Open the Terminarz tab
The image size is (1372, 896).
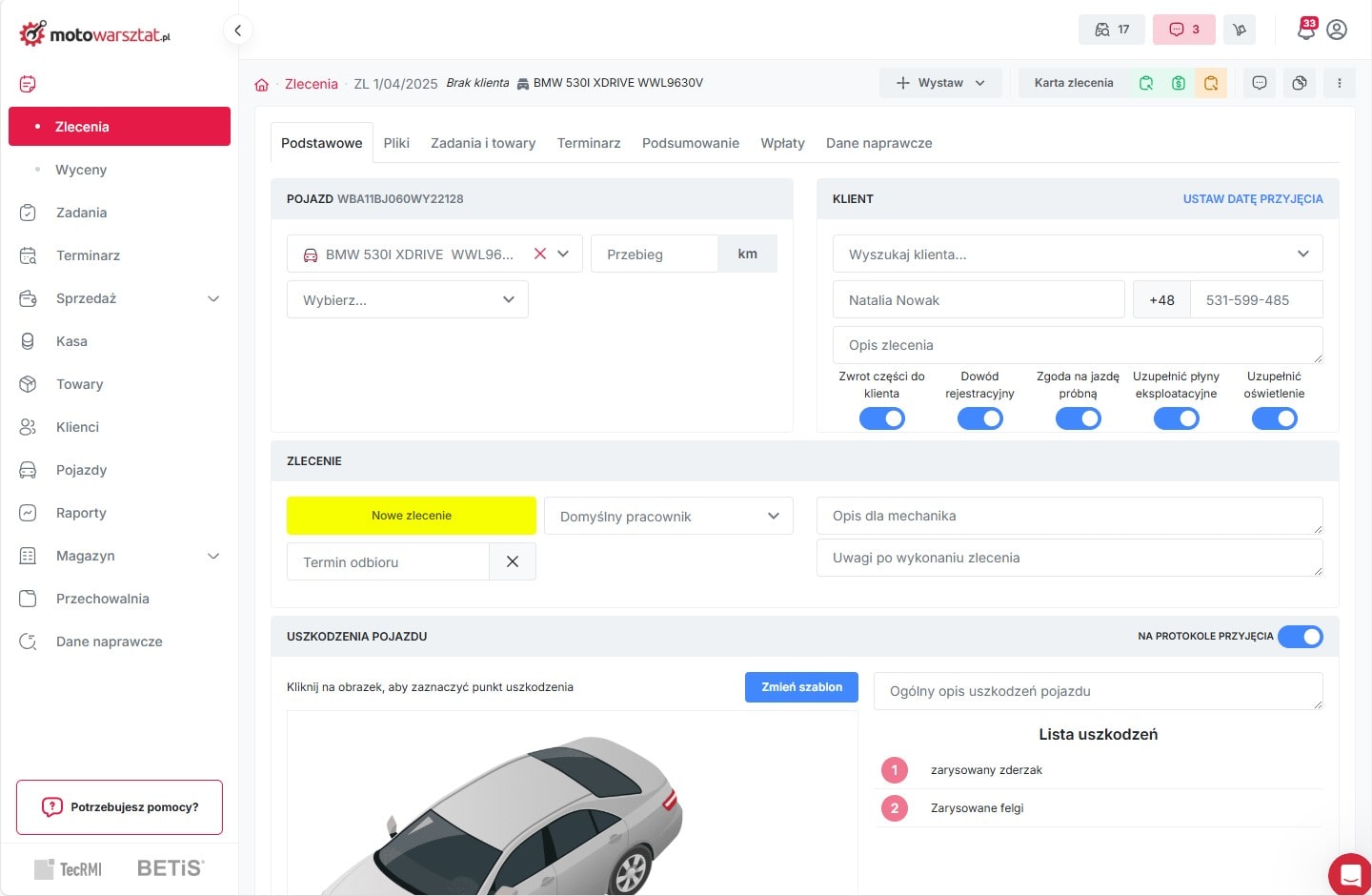588,143
